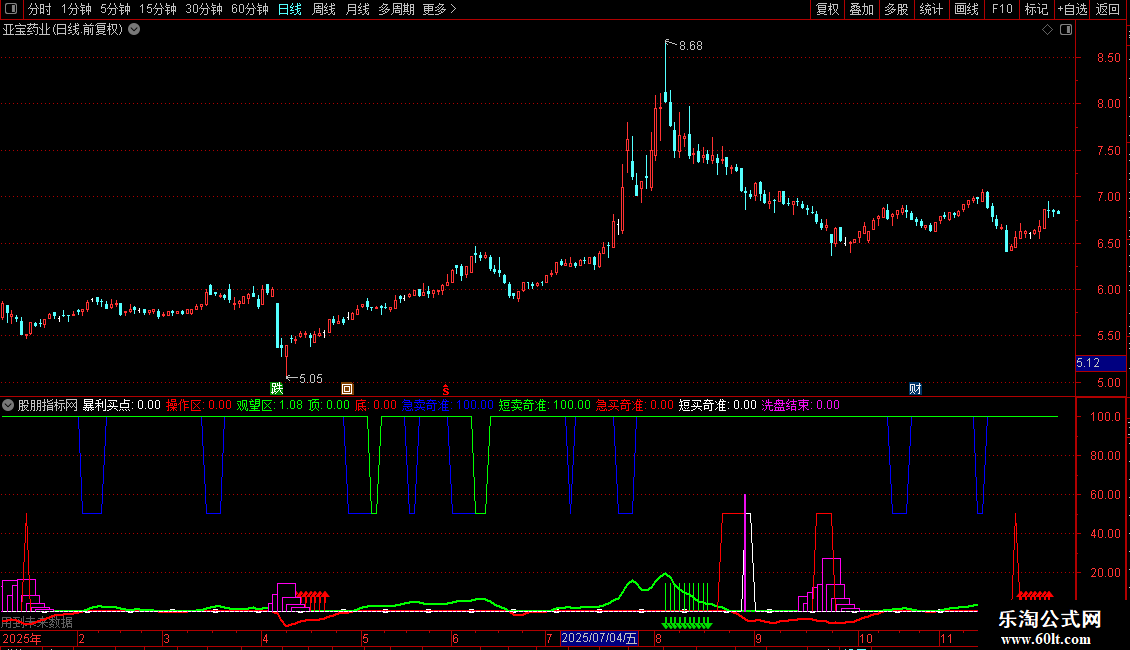Click the 5.05 low price label
The width and height of the screenshot is (1130, 650).
(x=311, y=378)
